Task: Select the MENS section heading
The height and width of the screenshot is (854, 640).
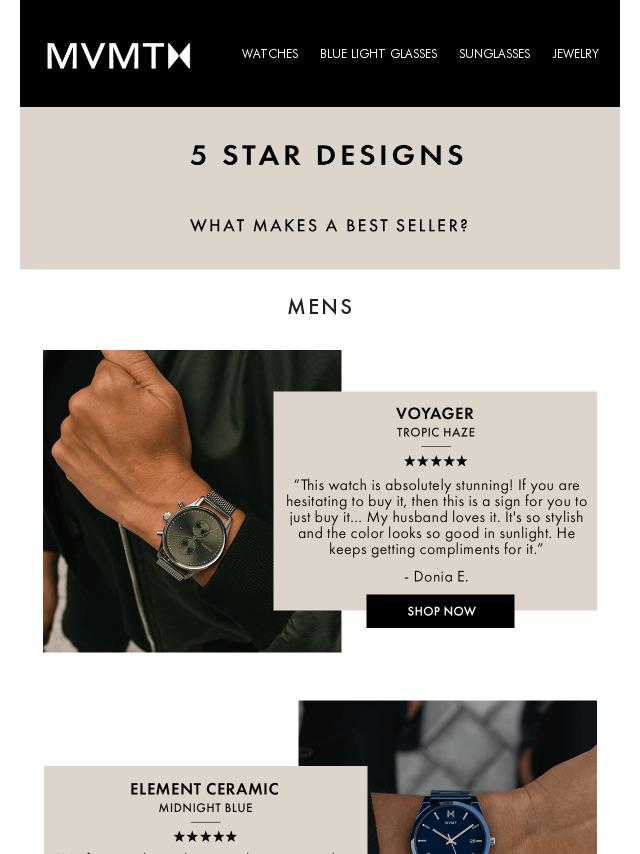Action: pyautogui.click(x=320, y=307)
